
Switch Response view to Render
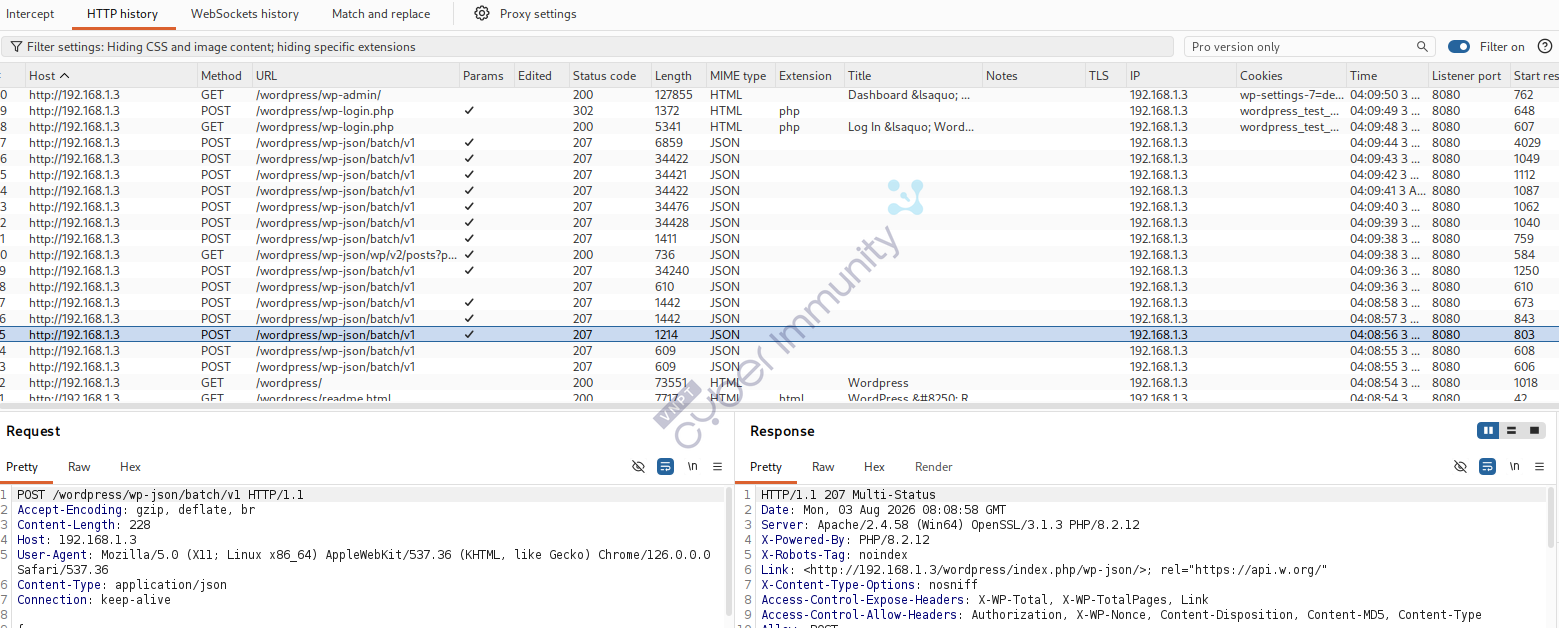(x=933, y=467)
